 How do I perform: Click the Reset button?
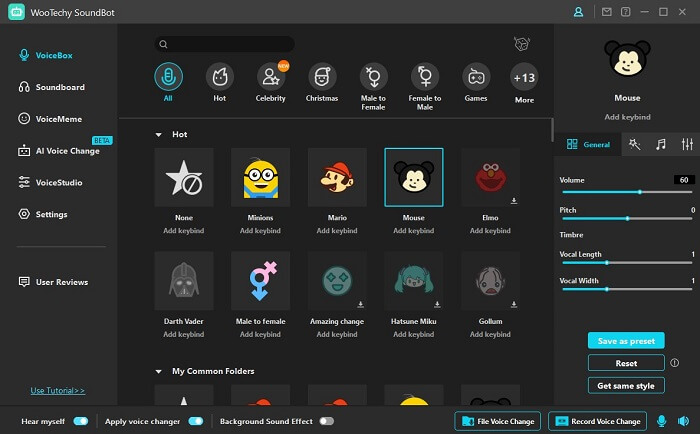coord(626,363)
